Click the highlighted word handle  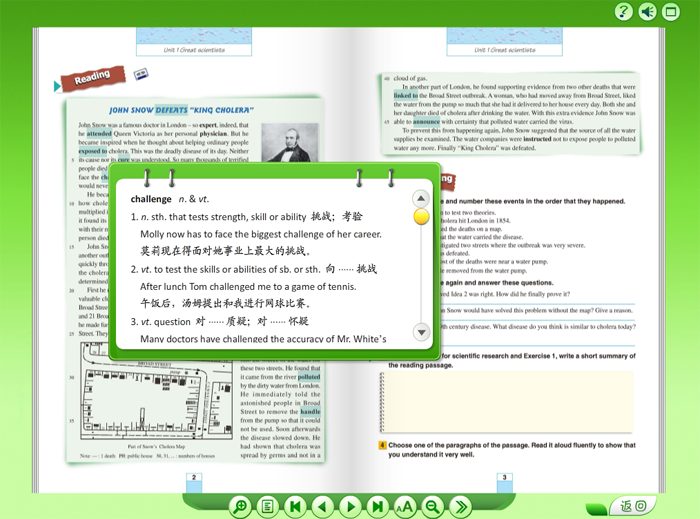310,411
